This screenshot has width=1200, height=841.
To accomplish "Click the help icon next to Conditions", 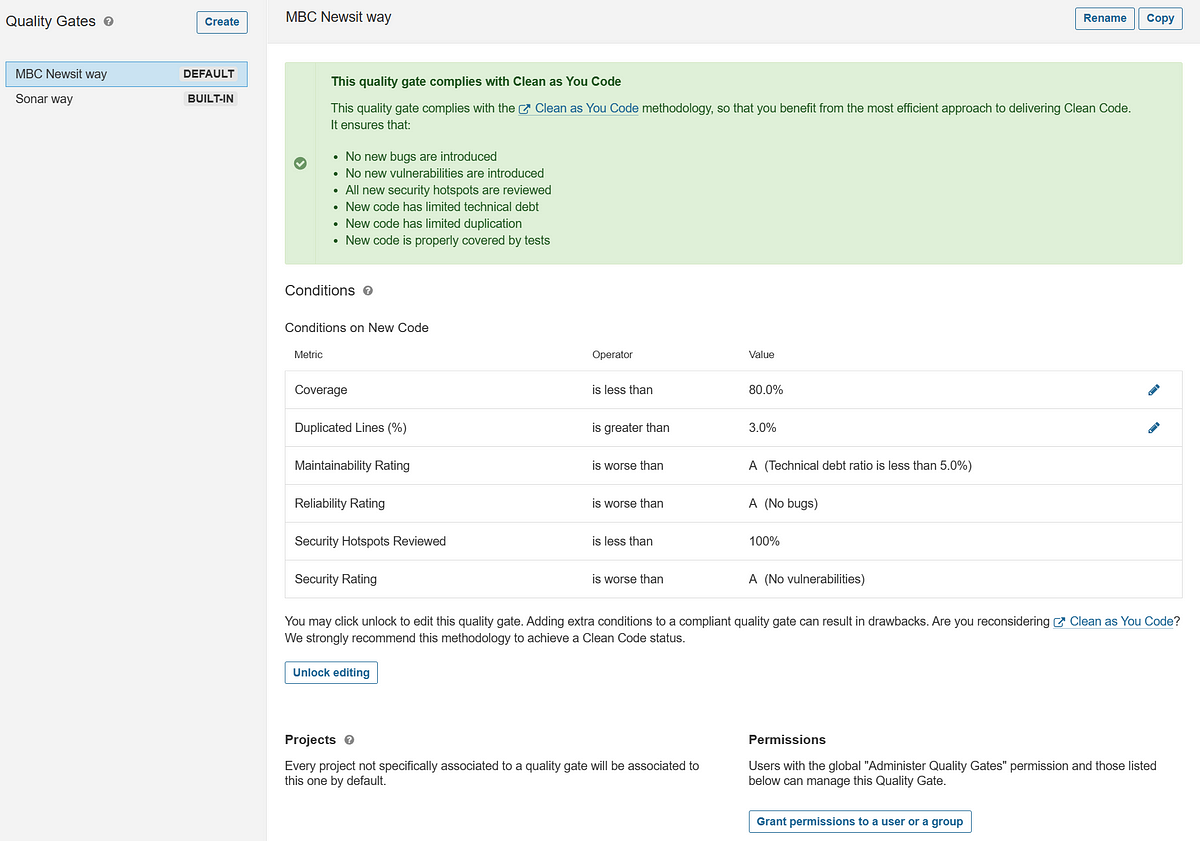I will (368, 291).
